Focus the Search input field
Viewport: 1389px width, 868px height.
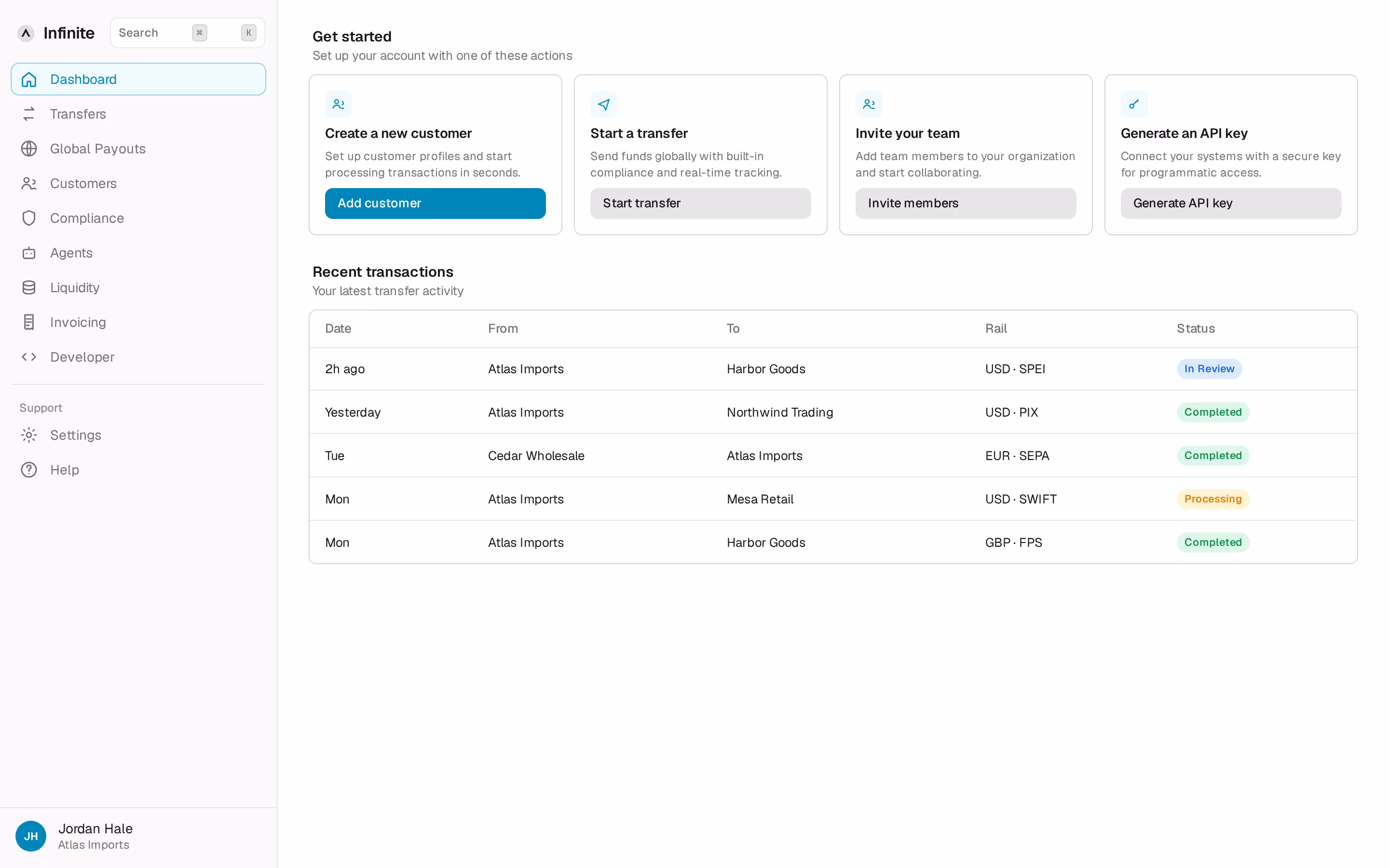187,33
